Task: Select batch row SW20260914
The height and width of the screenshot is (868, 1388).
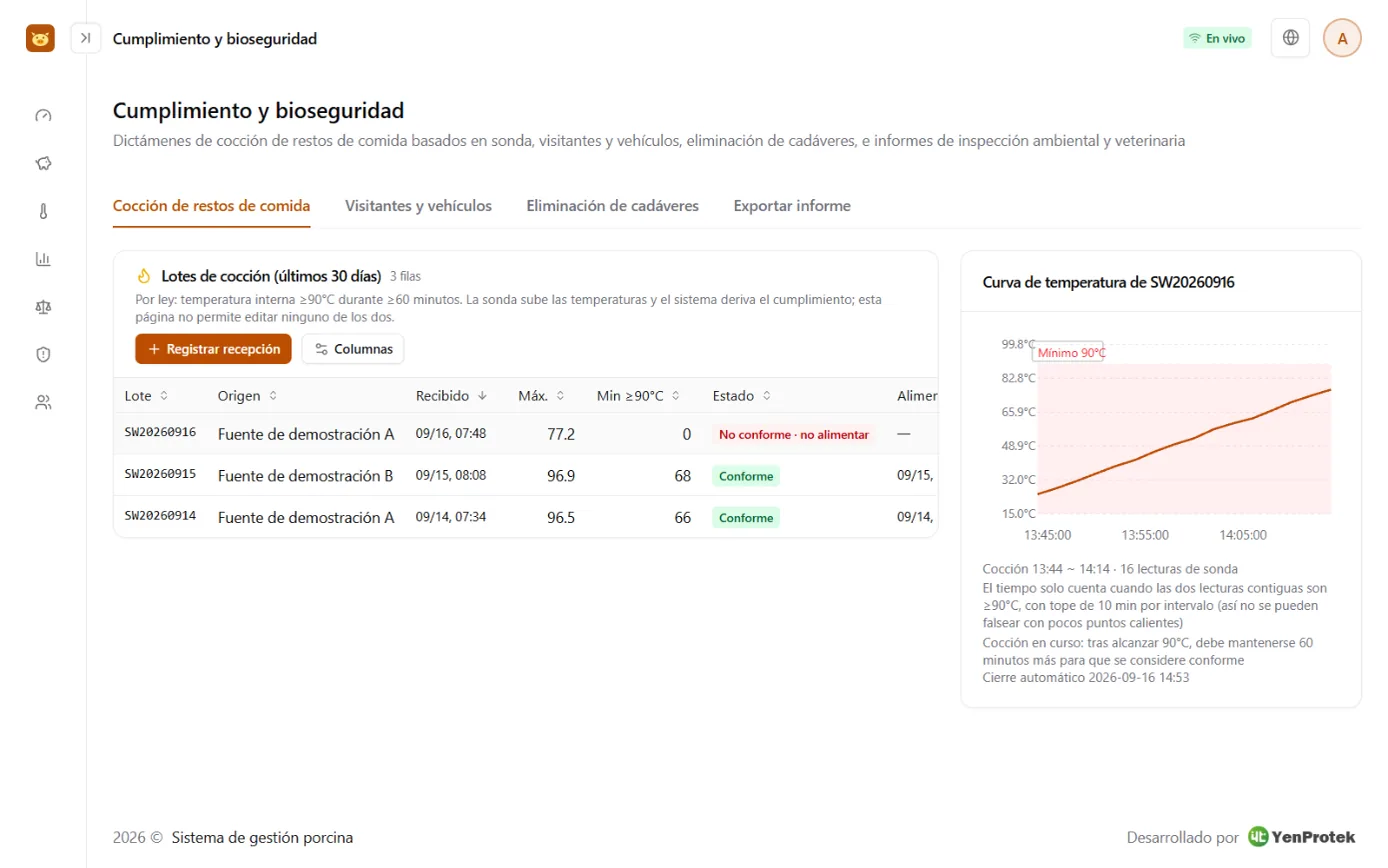Action: pos(526,517)
